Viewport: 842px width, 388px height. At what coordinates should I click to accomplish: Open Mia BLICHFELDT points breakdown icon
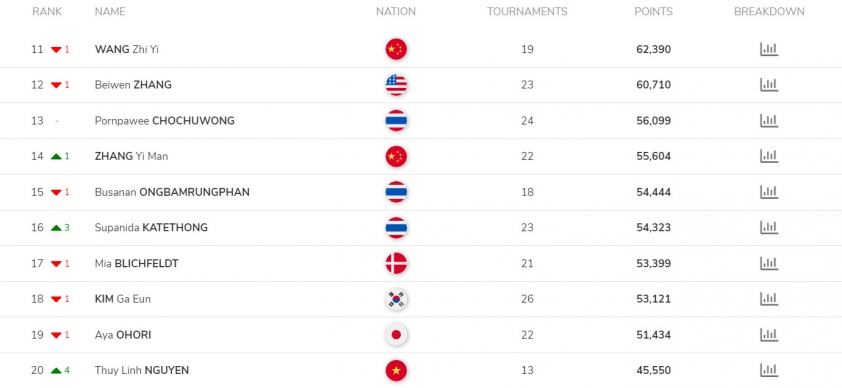[x=769, y=263]
